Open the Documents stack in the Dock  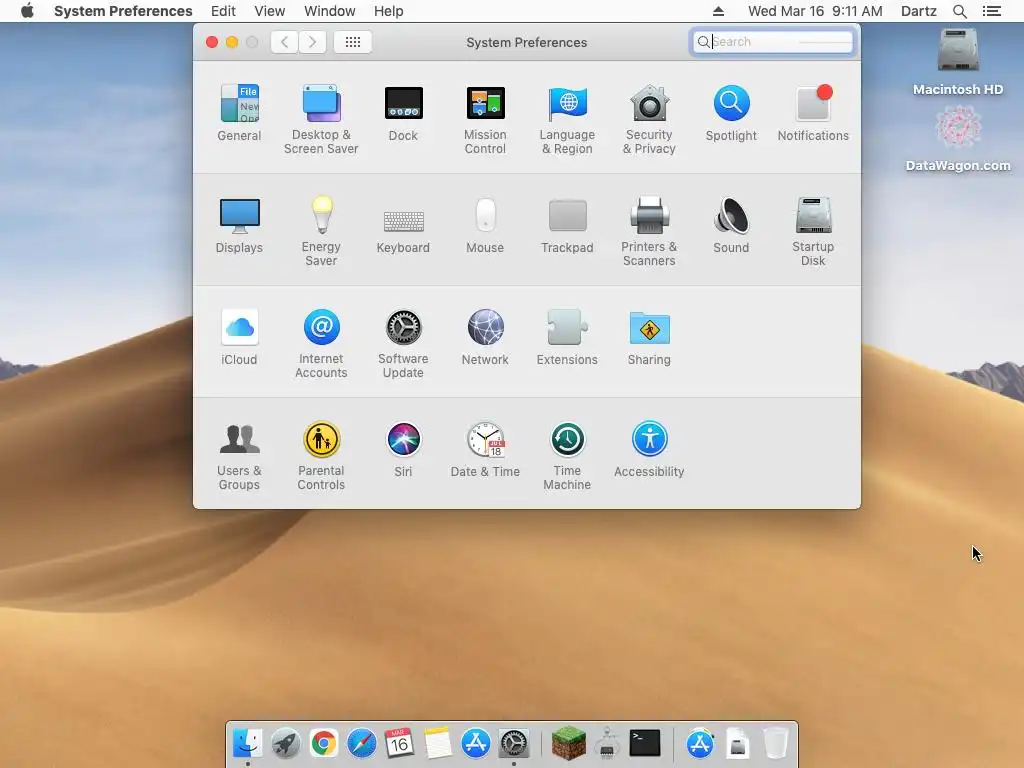tap(738, 743)
